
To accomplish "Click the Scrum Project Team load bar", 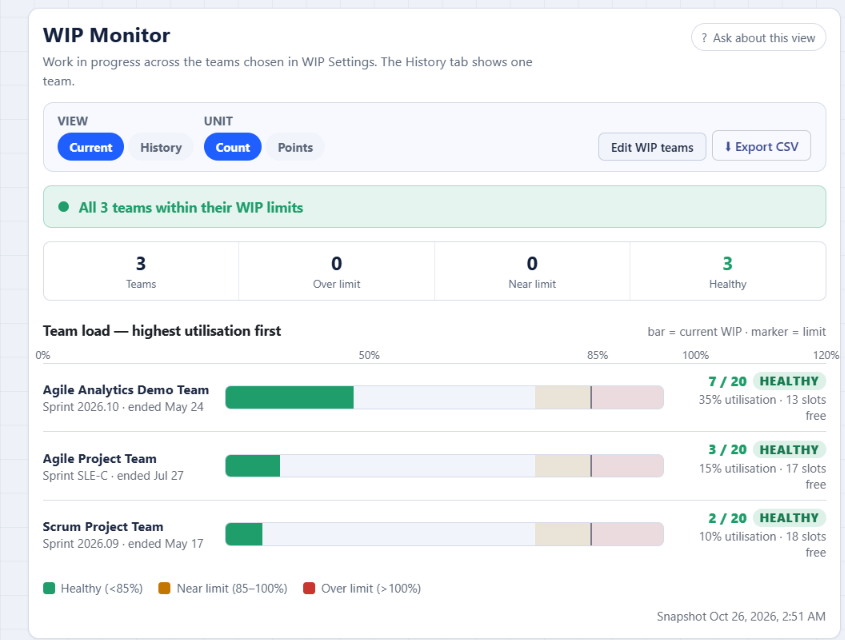I will [x=444, y=534].
